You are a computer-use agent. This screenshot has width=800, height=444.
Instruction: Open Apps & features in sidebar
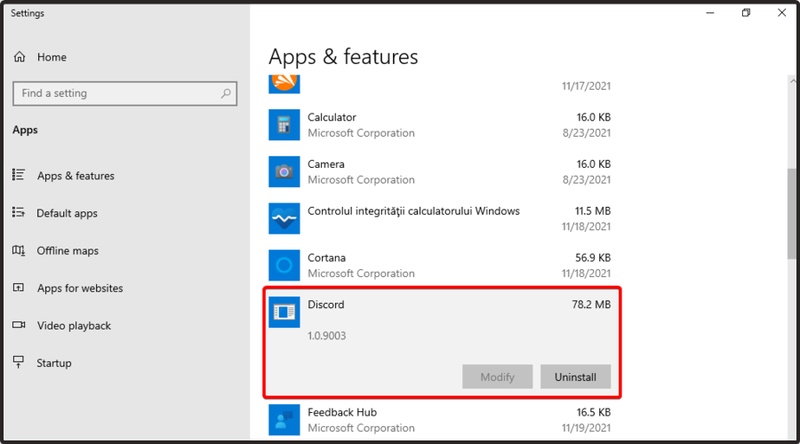(75, 176)
